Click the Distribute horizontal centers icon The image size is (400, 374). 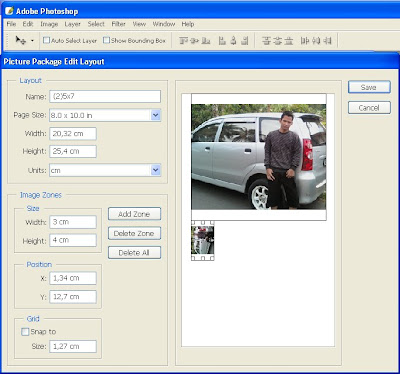316,41
